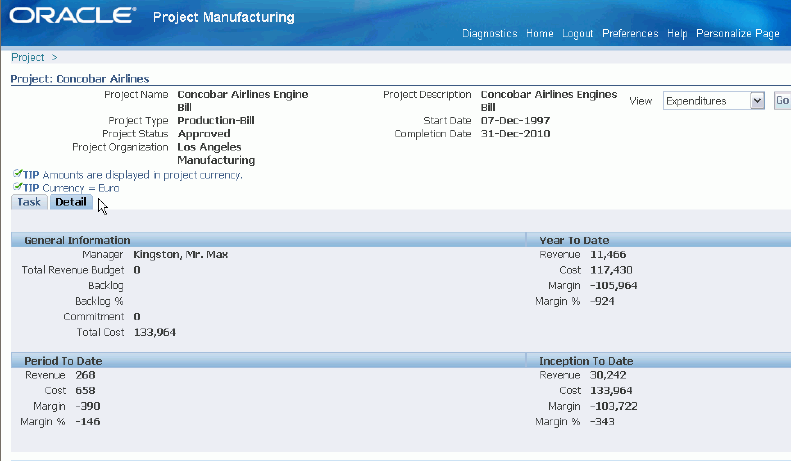Screen dimensions: 791x461
Task: Click project name Concobar Airlines Engine Bill
Action: point(243,100)
